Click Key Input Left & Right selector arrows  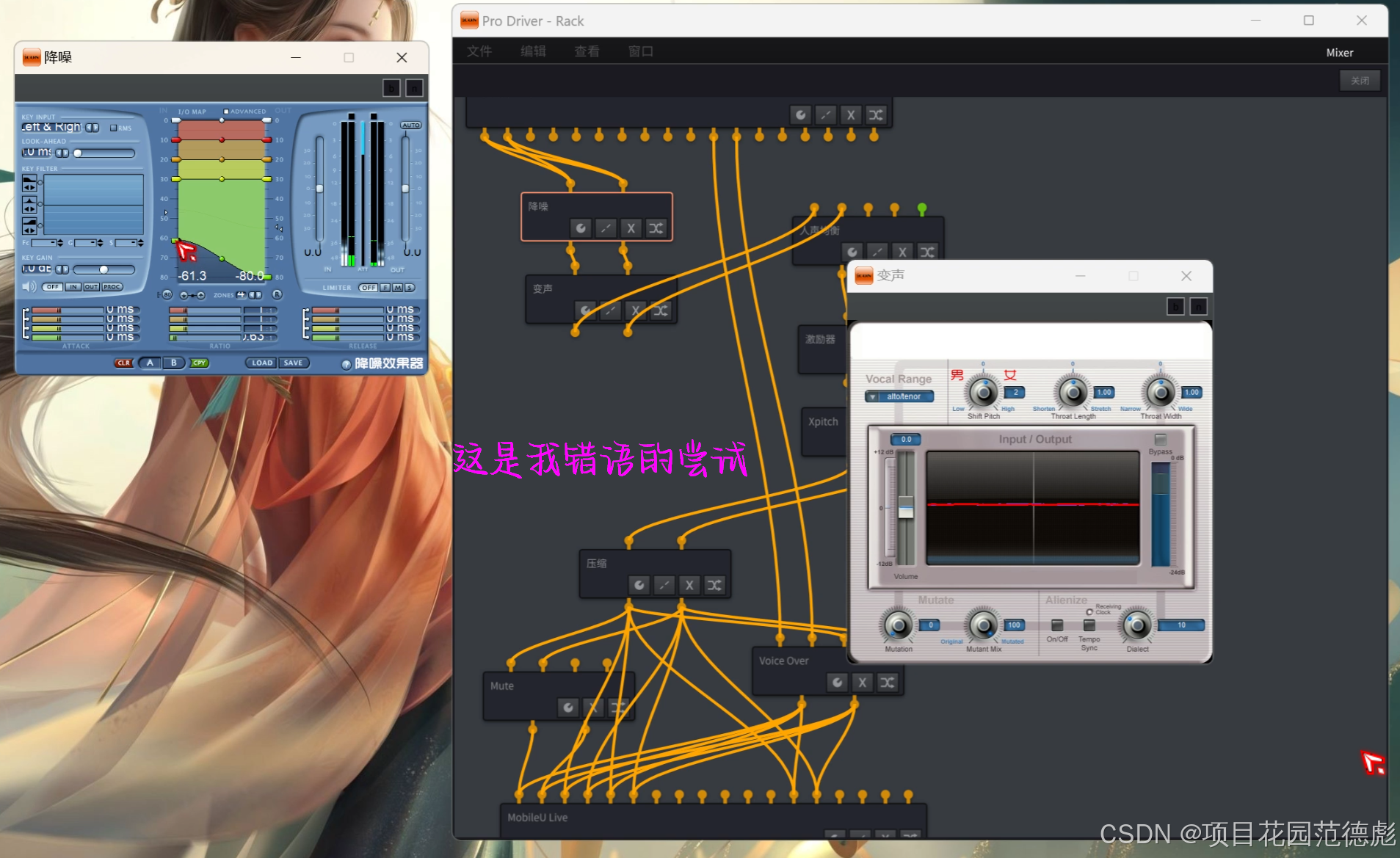(93, 128)
